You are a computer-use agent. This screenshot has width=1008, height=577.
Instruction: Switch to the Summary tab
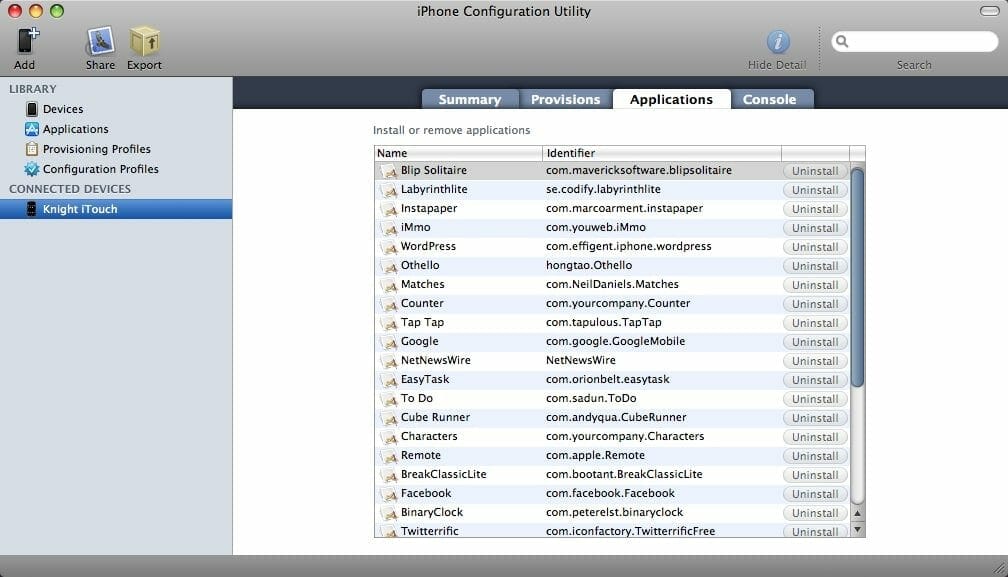click(x=469, y=99)
